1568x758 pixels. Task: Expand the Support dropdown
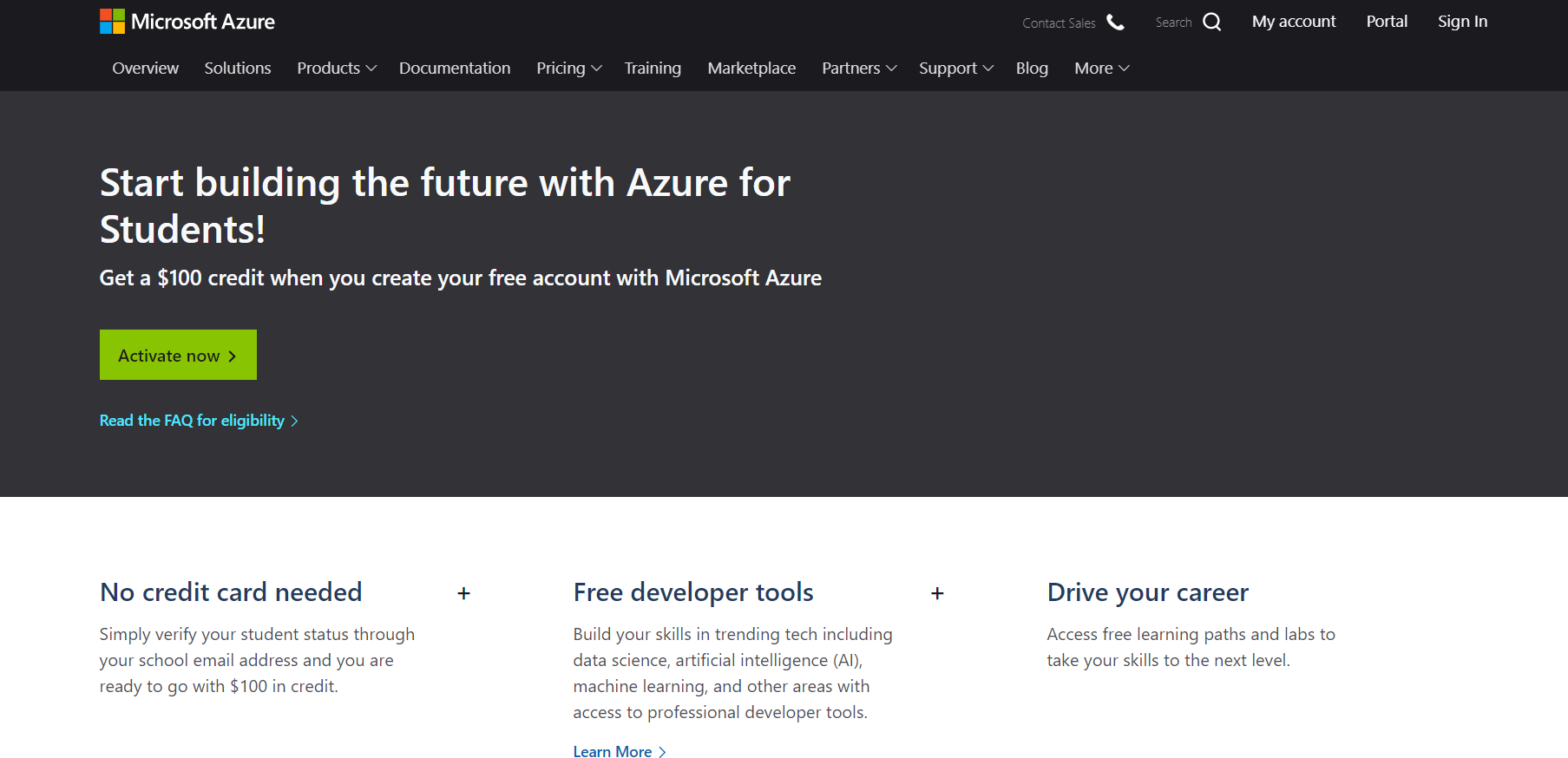[955, 69]
